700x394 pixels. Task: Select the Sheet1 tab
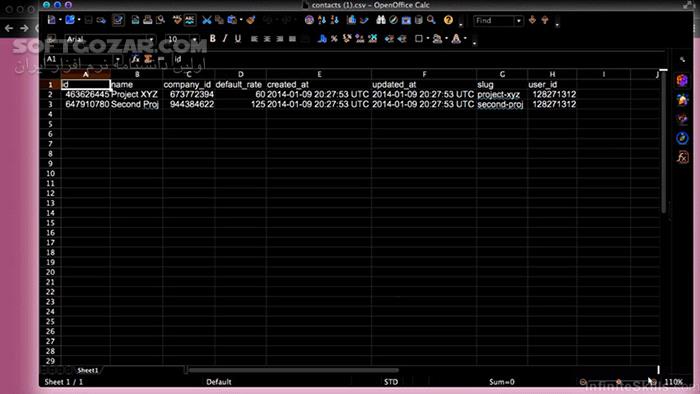[88, 370]
